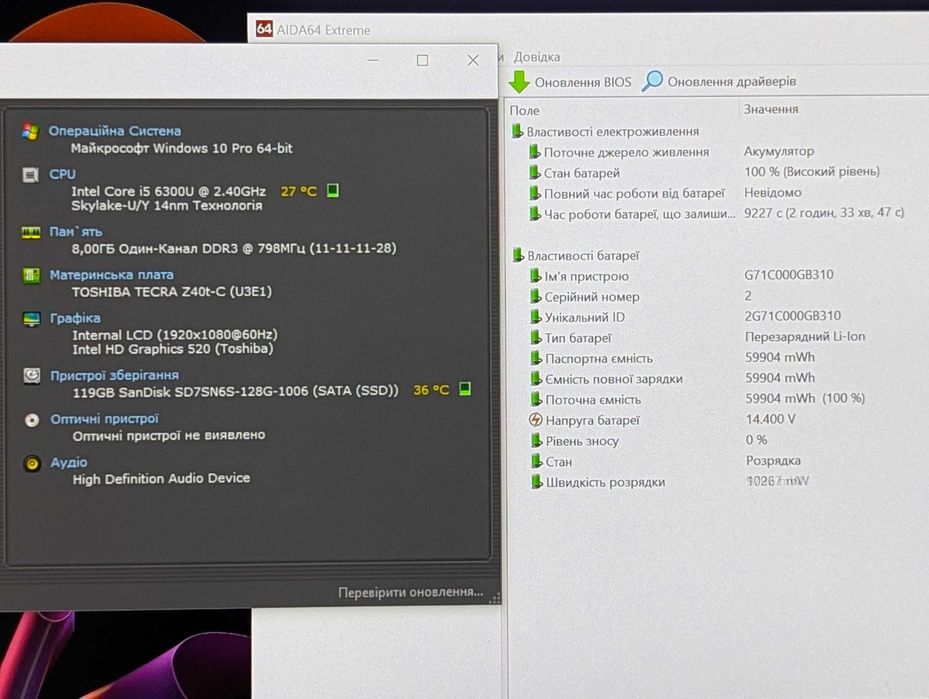
Task: Click the Ємність повної зарядки row icon
Action: (536, 379)
